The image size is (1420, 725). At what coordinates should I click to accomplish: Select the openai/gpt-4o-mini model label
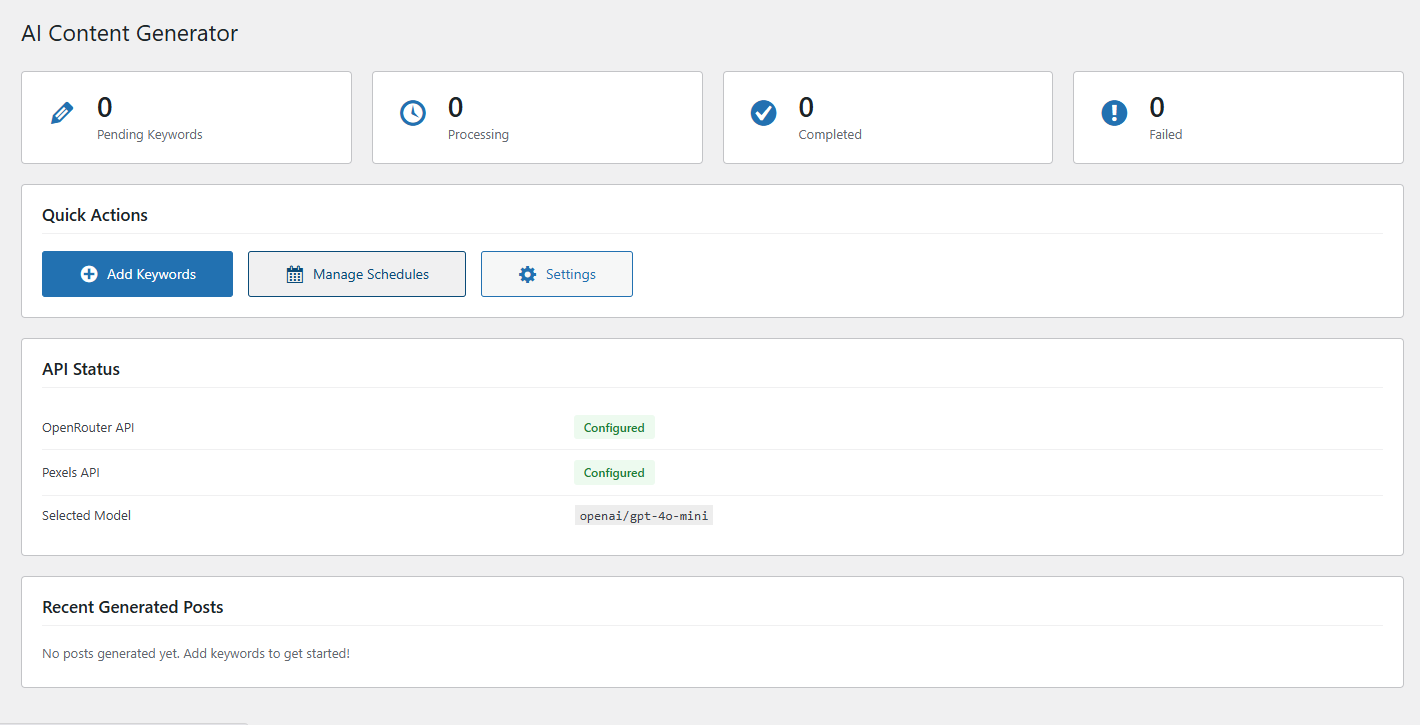click(x=643, y=515)
